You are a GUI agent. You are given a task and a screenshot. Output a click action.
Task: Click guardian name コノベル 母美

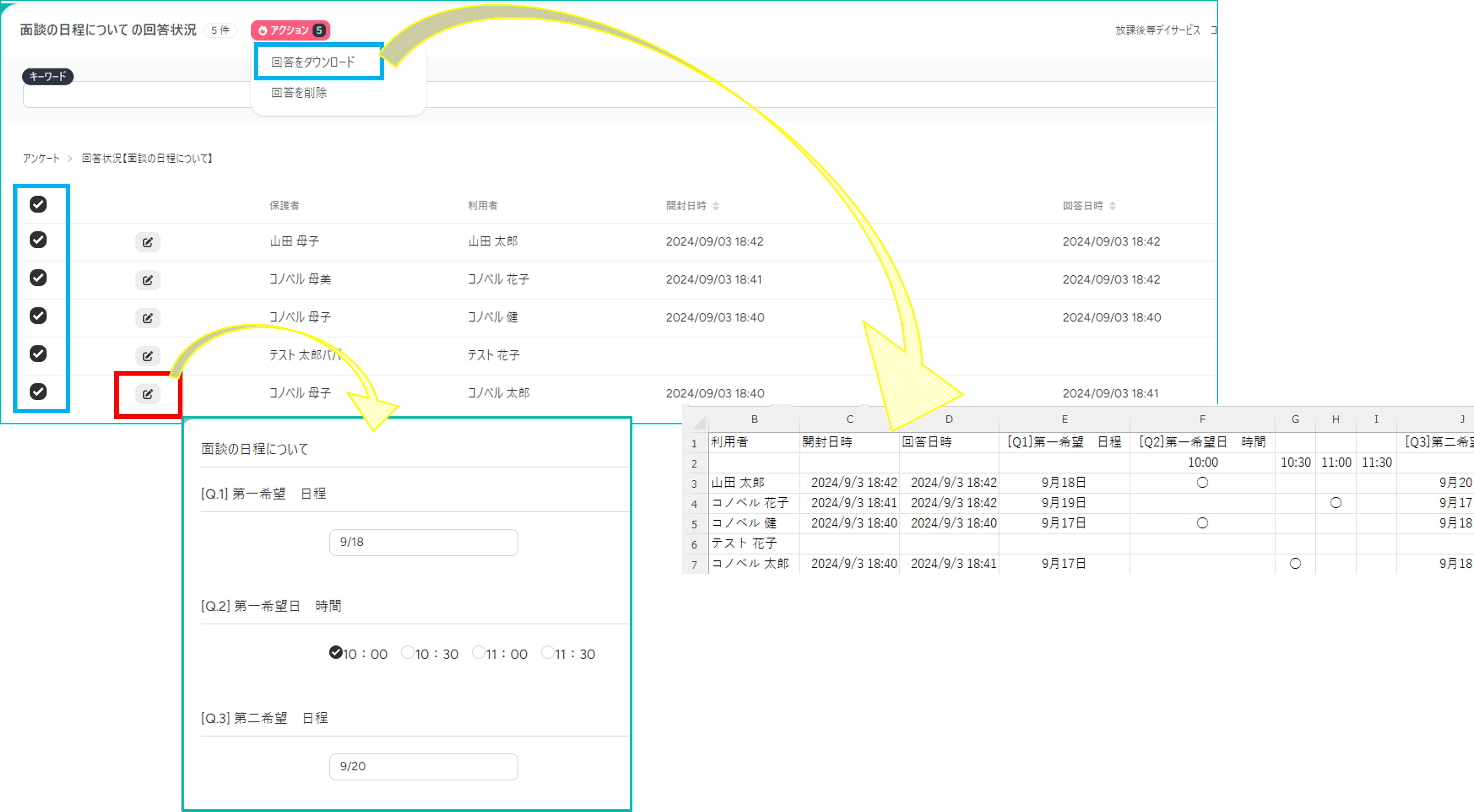click(x=300, y=279)
